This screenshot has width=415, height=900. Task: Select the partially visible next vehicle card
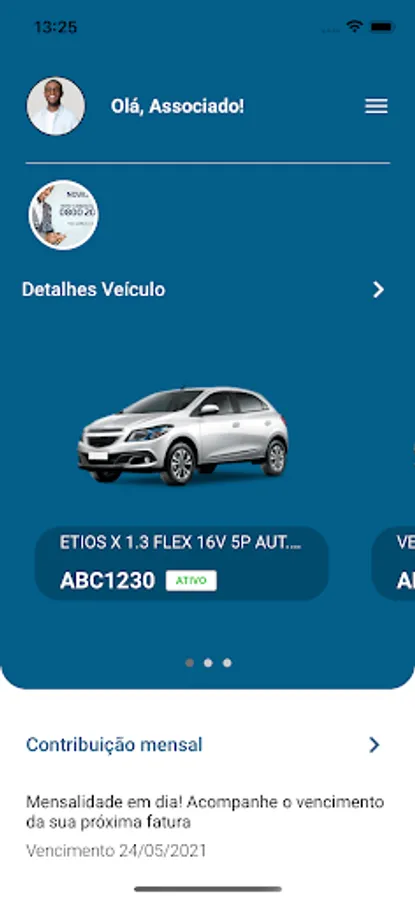click(394, 563)
